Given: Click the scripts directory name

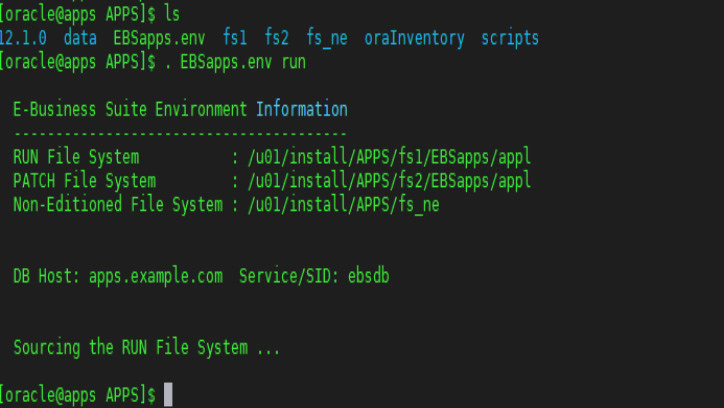Looking at the screenshot, I should (510, 39).
